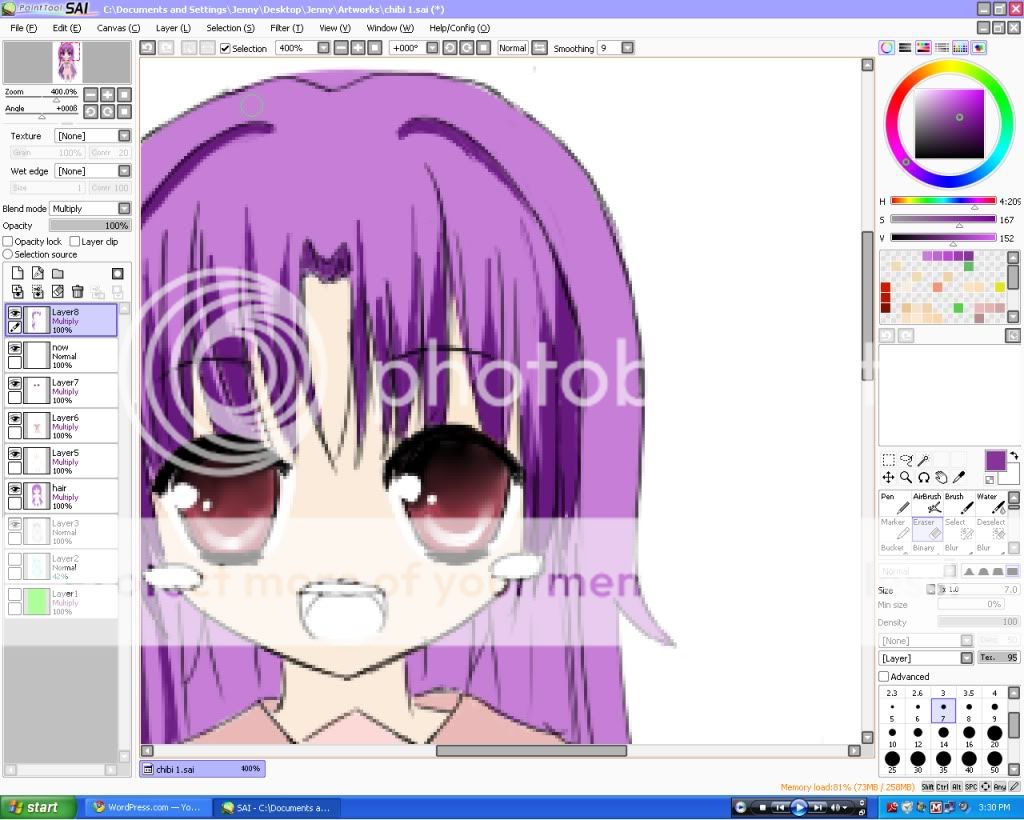Viewport: 1024px width, 820px height.
Task: Pick the Water brush tool
Action: tap(990, 503)
